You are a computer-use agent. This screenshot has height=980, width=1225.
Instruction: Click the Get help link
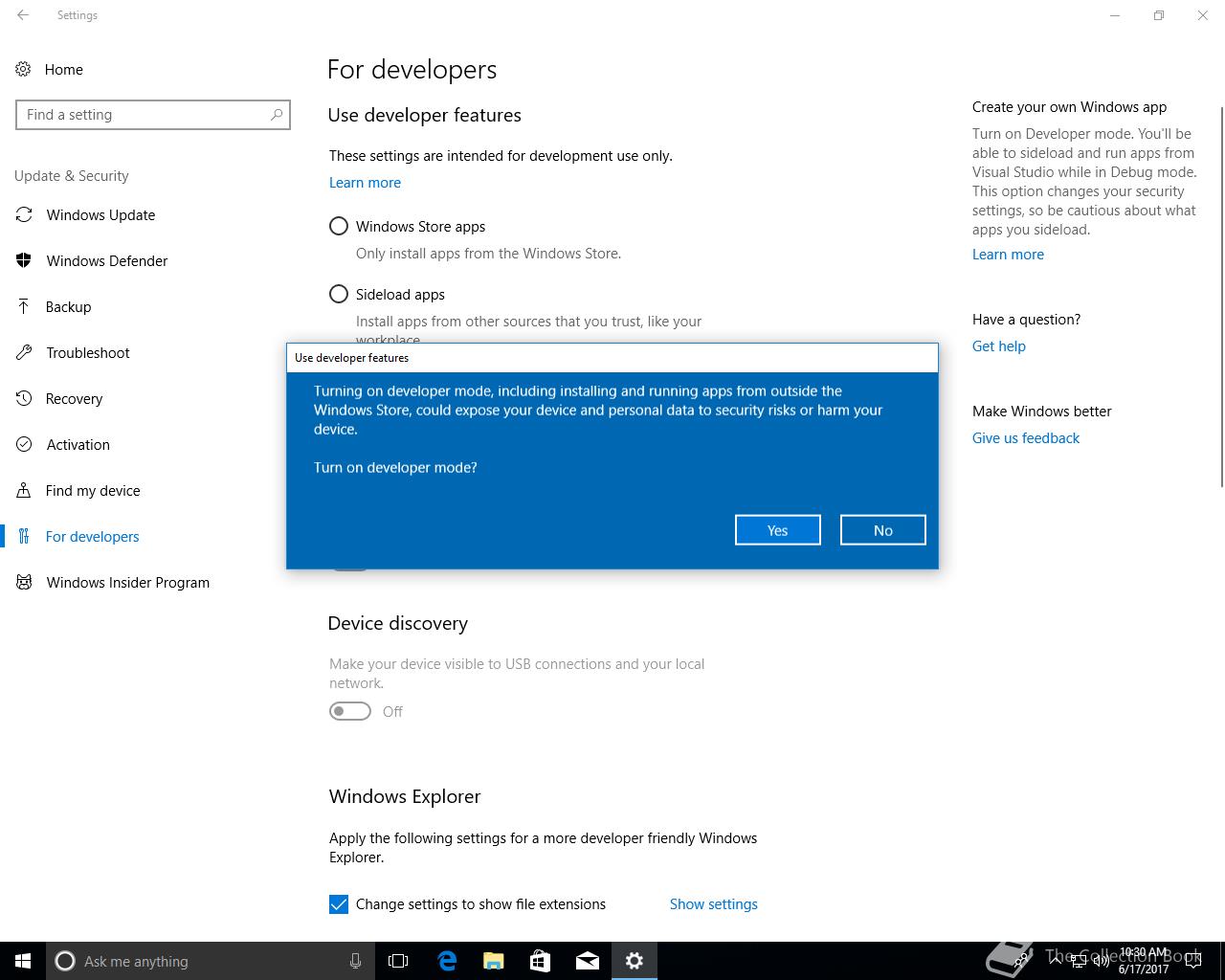(999, 346)
